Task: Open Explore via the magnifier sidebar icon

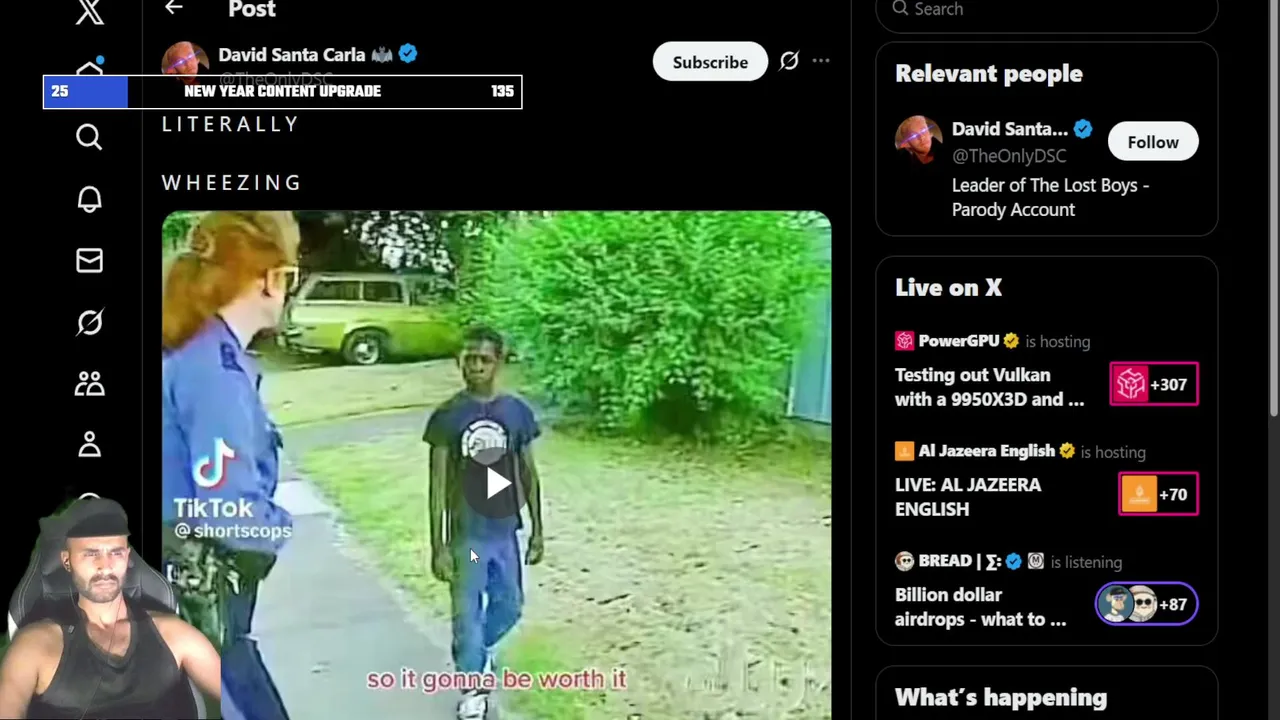Action: click(89, 137)
